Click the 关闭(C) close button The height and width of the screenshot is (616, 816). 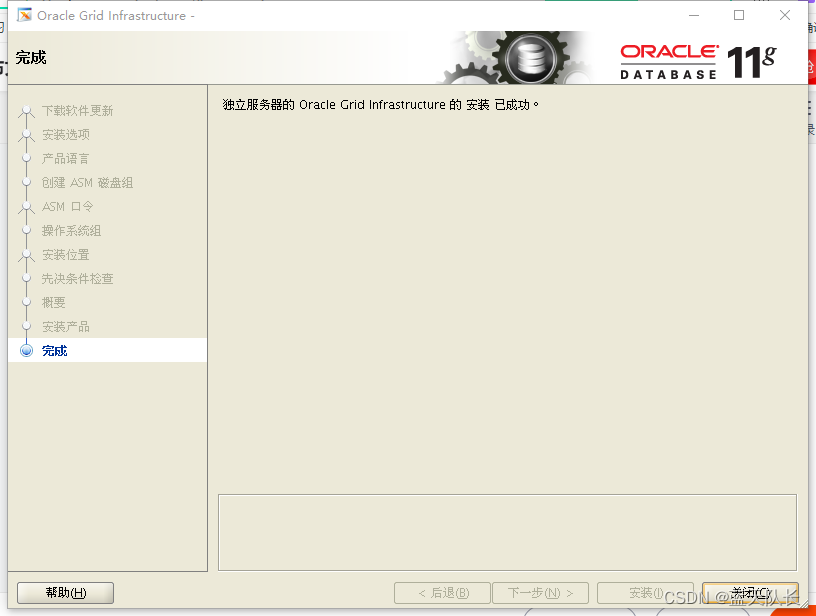(750, 593)
